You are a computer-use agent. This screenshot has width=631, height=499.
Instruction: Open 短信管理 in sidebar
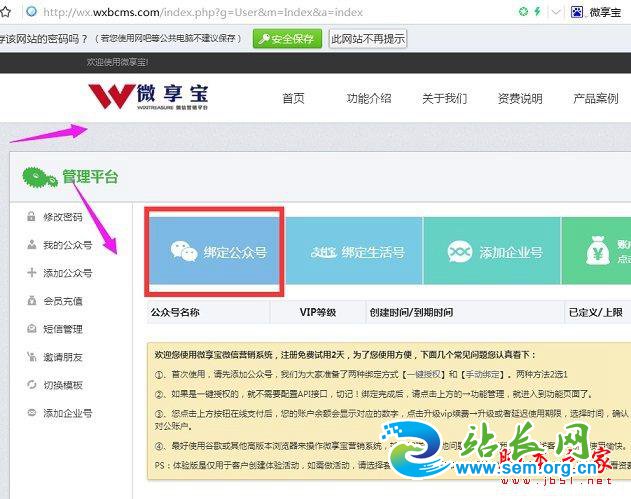pyautogui.click(x=63, y=329)
